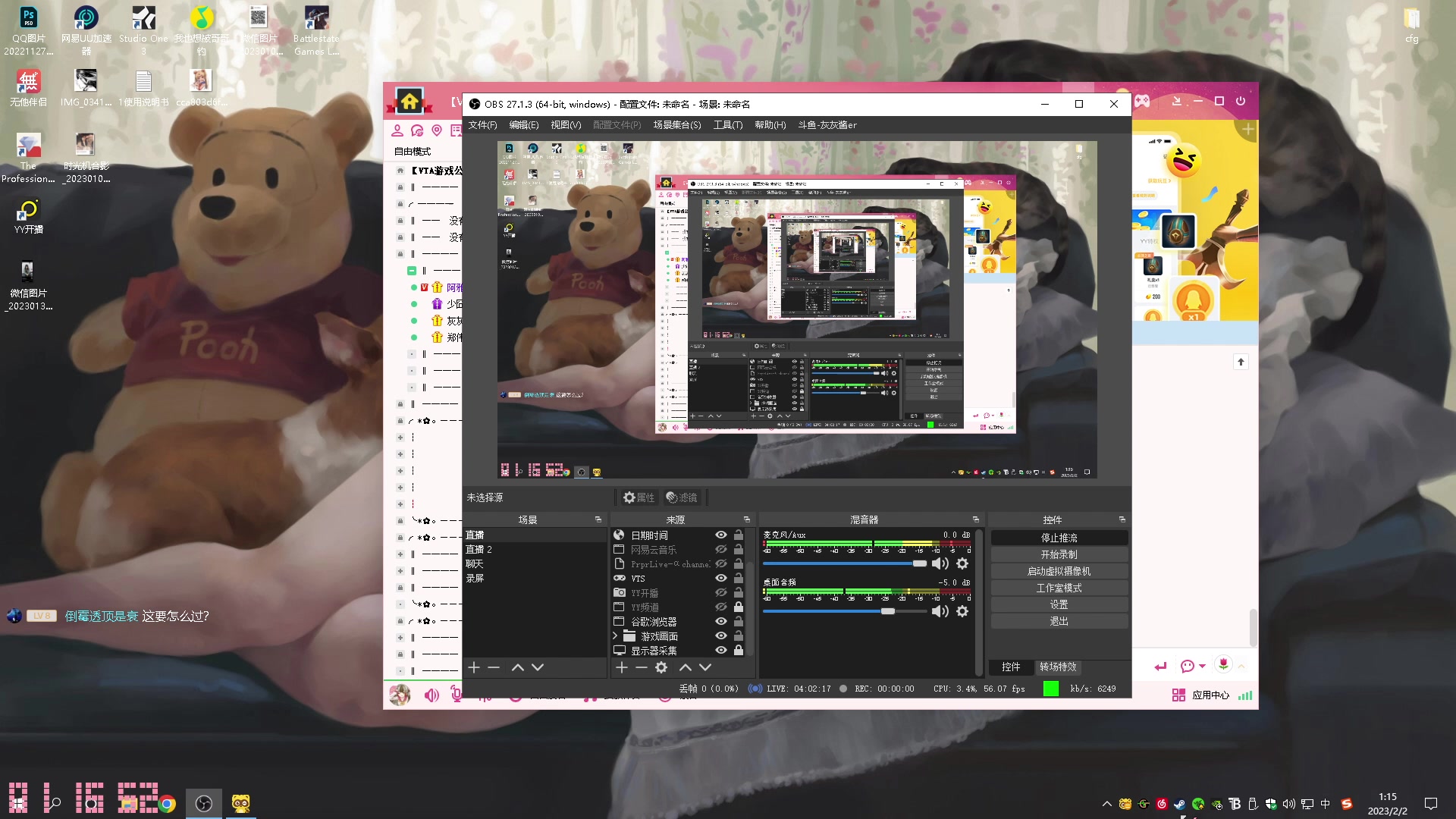
Task: Show hidden YY开播 source
Action: click(x=720, y=593)
